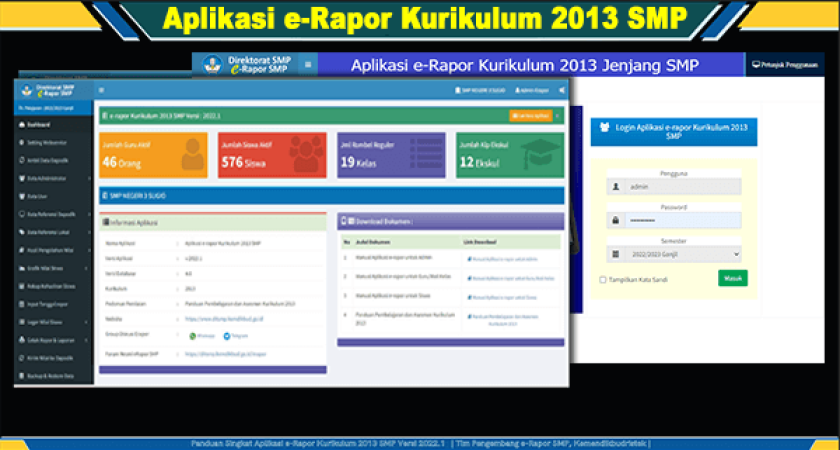The width and height of the screenshot is (840, 450).
Task: Tick the Tampilkan Kata Sandi checkbox
Action: click(x=602, y=280)
